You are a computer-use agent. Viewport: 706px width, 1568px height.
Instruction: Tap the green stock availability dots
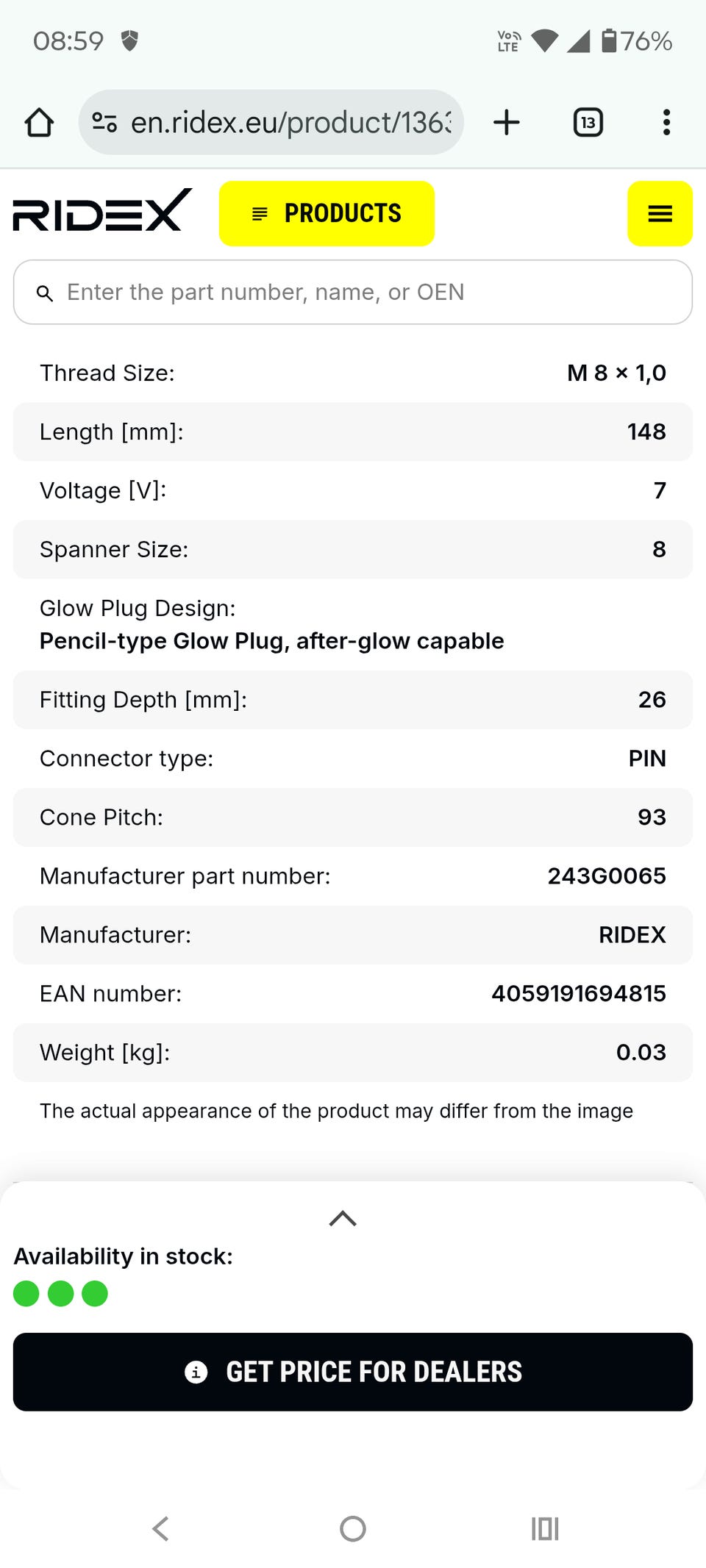60,1294
